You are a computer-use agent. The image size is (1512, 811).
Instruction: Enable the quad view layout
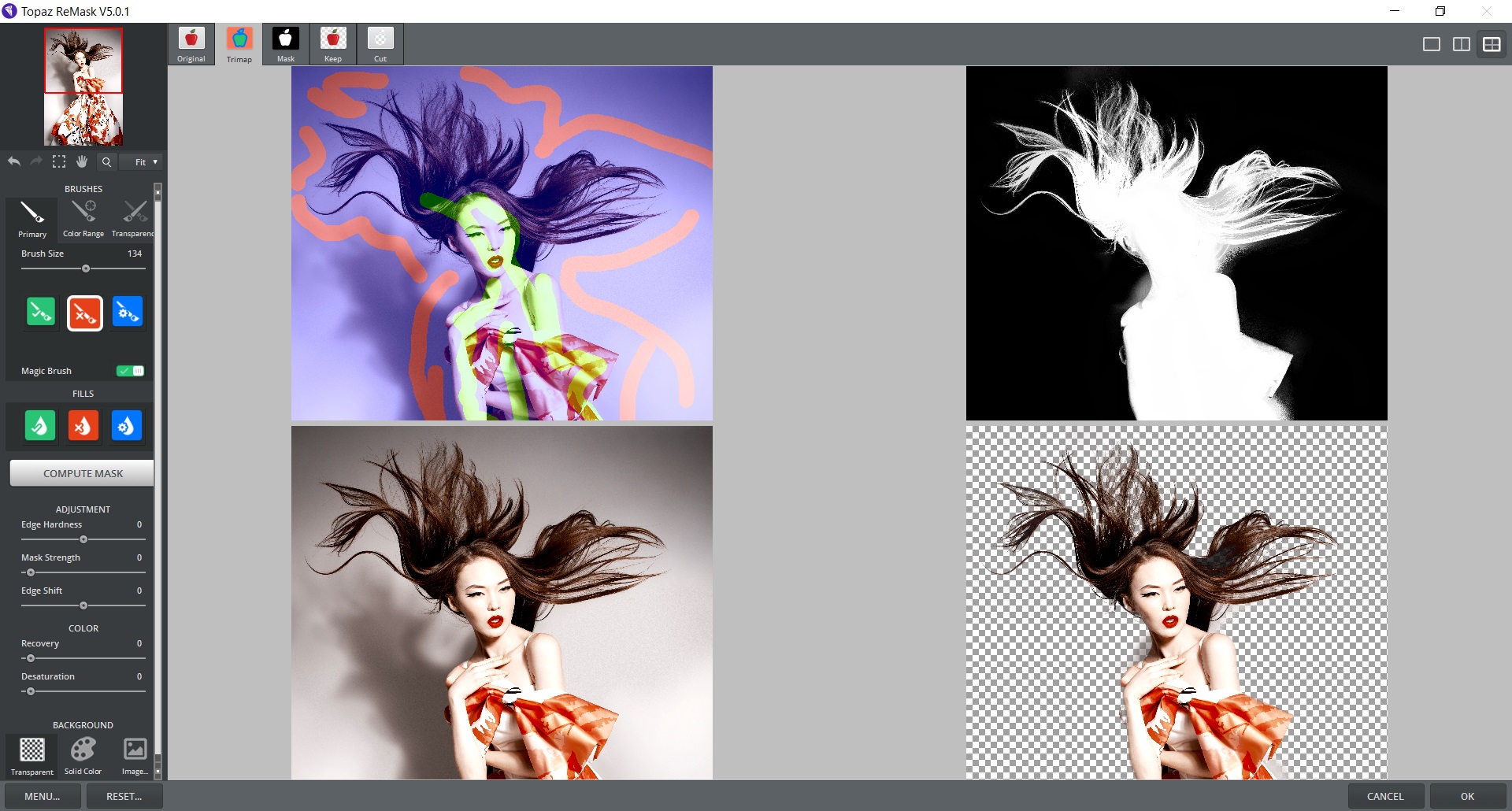1492,44
